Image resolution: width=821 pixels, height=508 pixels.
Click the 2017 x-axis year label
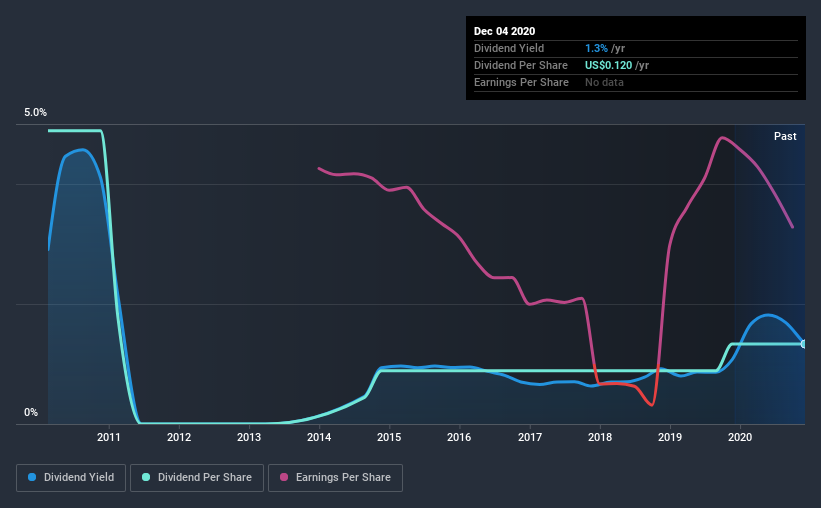point(530,437)
